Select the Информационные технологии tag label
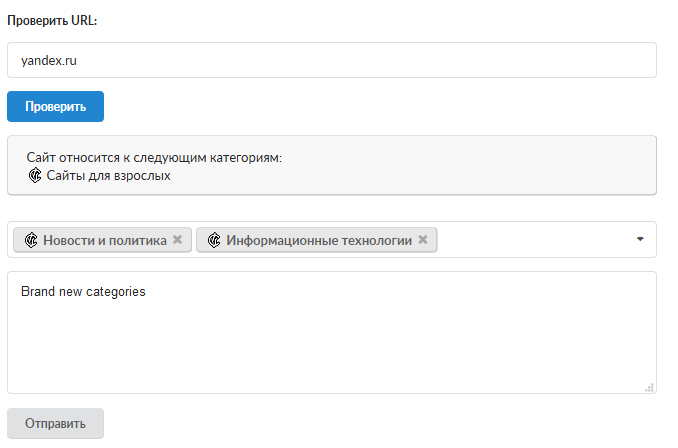This screenshot has height=448, width=678. coord(319,240)
